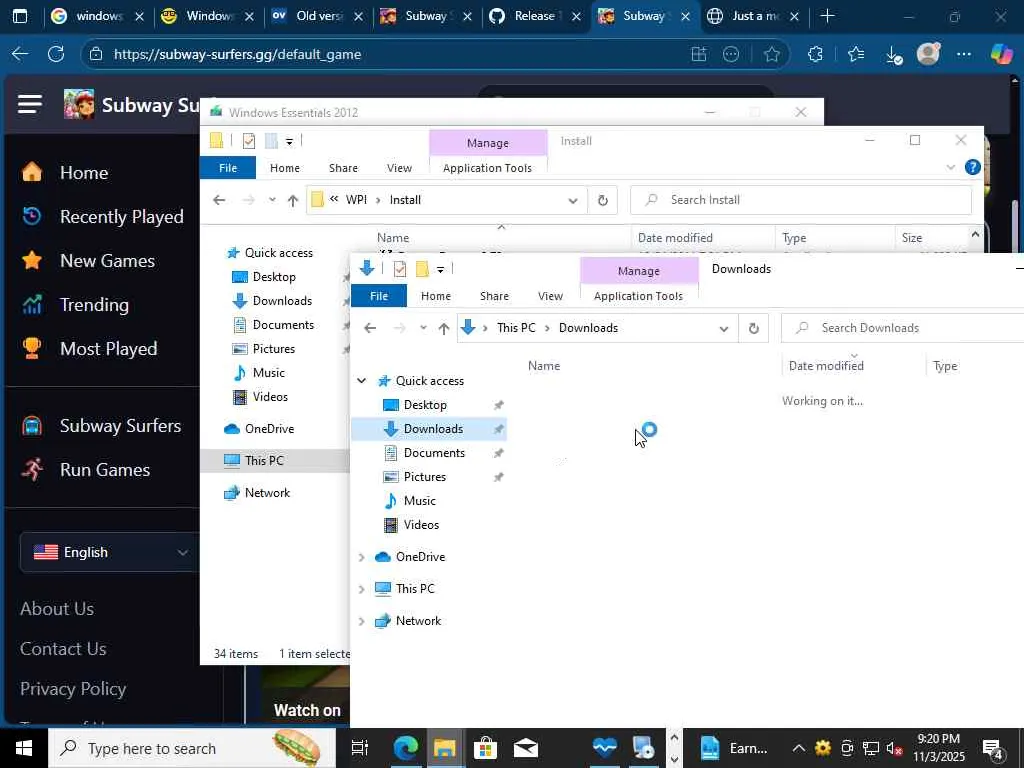Sort by Date modified in Downloads window
The width and height of the screenshot is (1024, 768).
(x=826, y=366)
